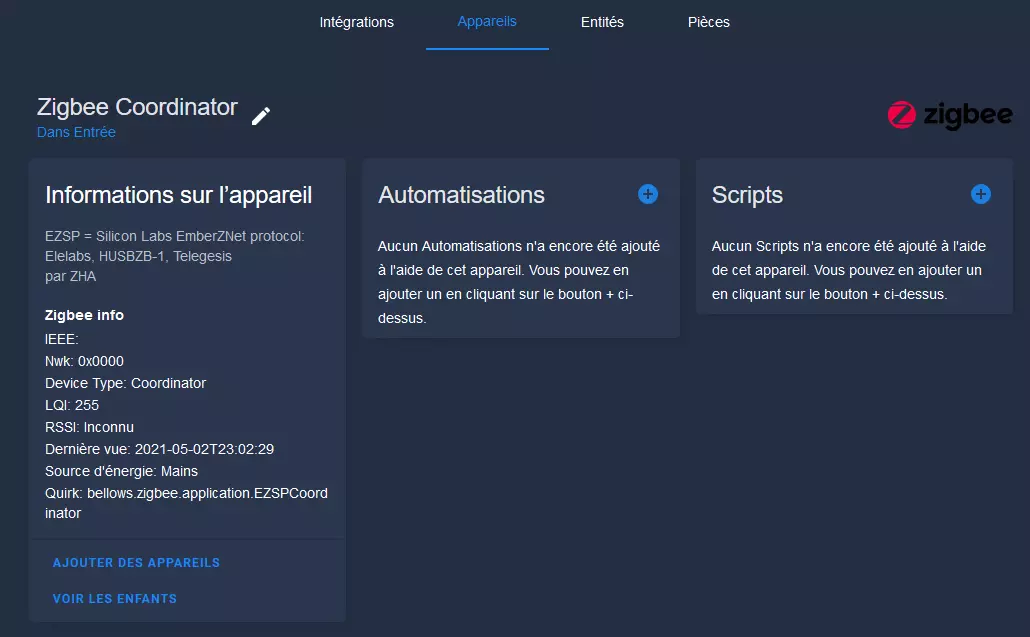Select the Pièces tab
Viewport: 1030px width, 637px height.
[x=709, y=22]
